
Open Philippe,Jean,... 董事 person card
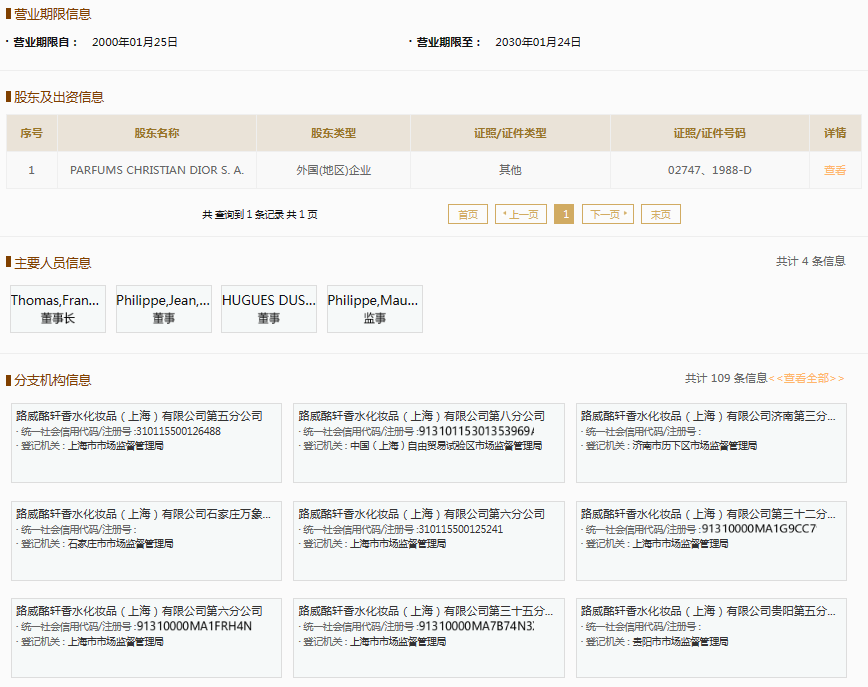tap(164, 309)
